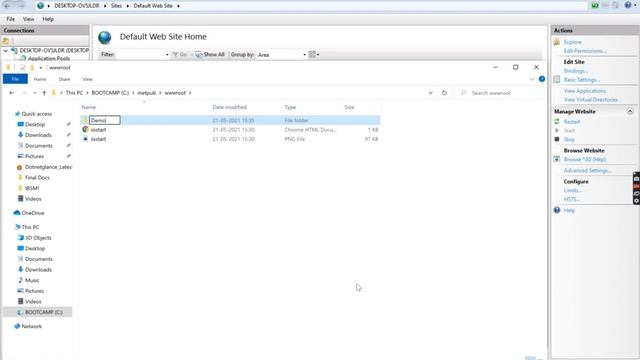Select Network in navigation pane

tap(31, 326)
